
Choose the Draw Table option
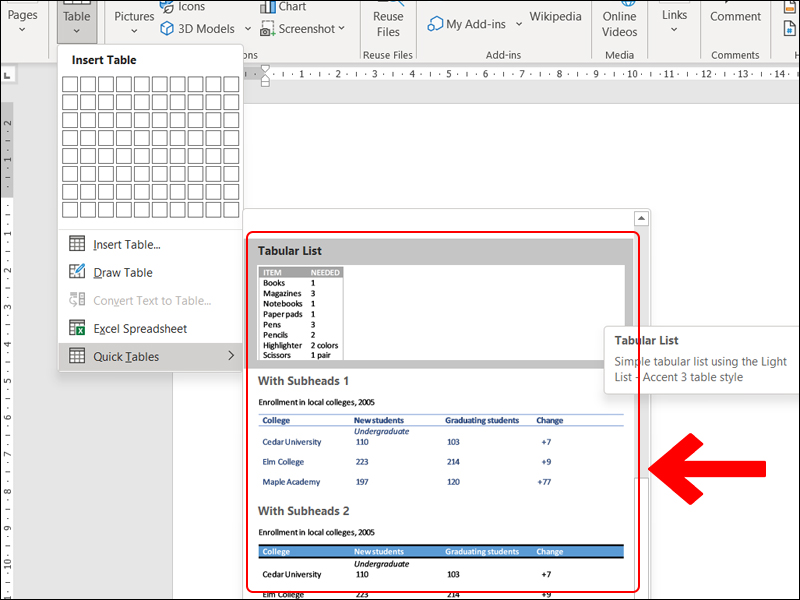(x=123, y=272)
